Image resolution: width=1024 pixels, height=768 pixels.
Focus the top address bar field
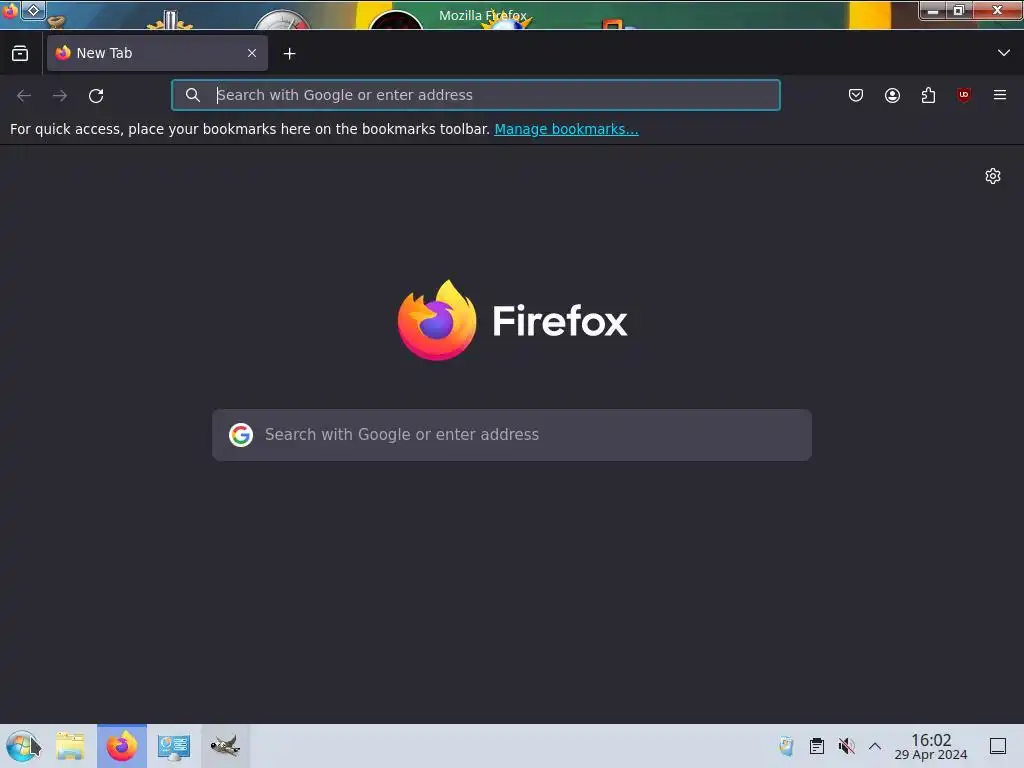[x=475, y=95]
